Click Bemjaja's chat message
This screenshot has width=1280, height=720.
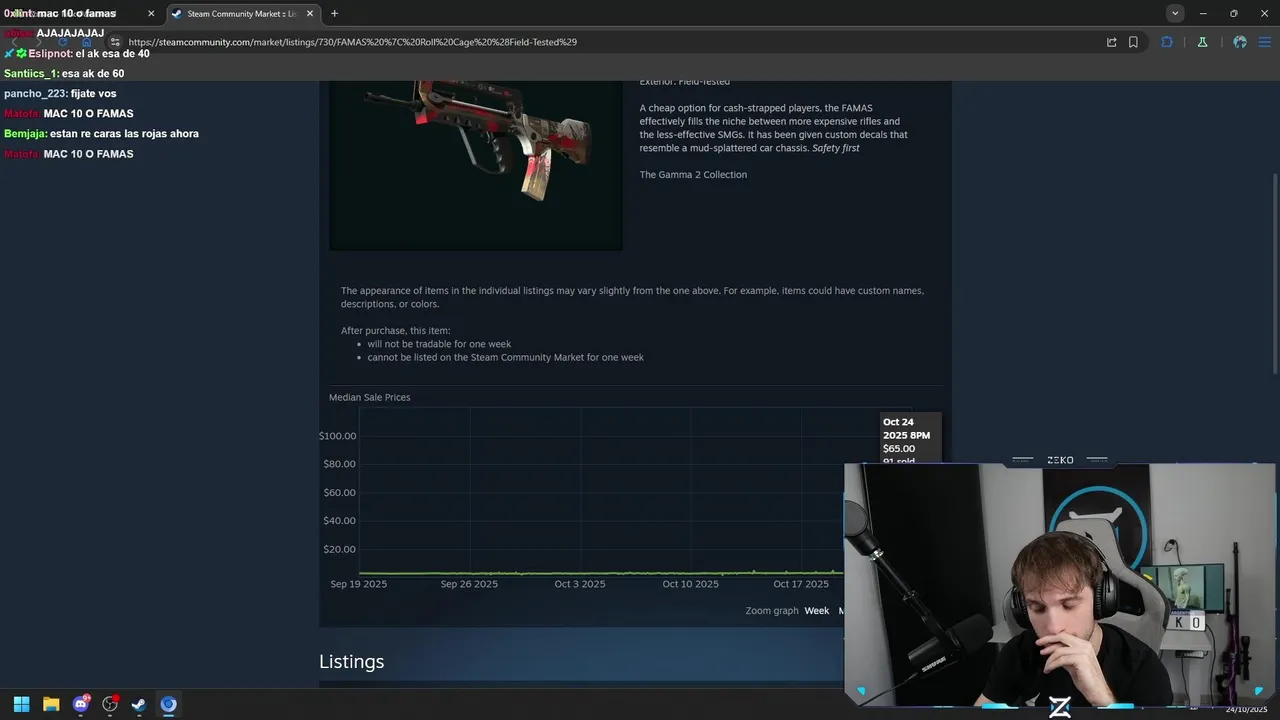[x=101, y=133]
